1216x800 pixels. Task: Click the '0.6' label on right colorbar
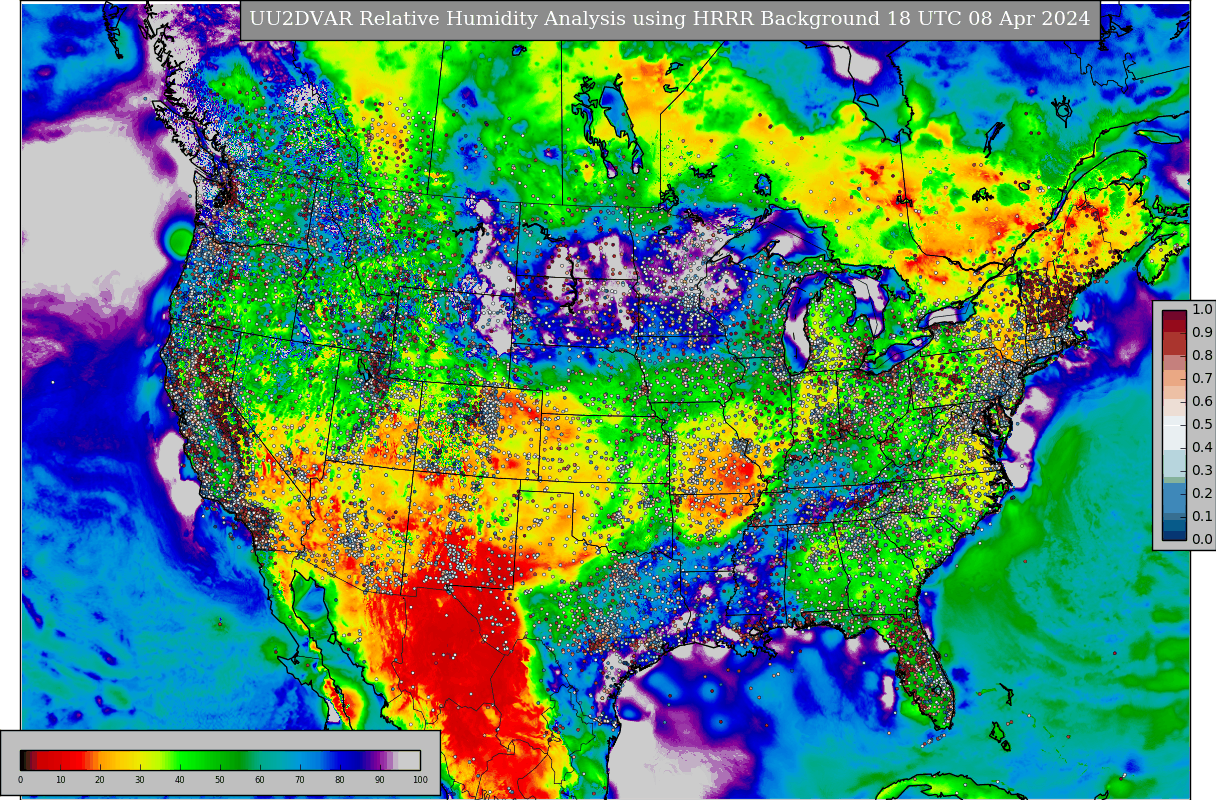1202,401
